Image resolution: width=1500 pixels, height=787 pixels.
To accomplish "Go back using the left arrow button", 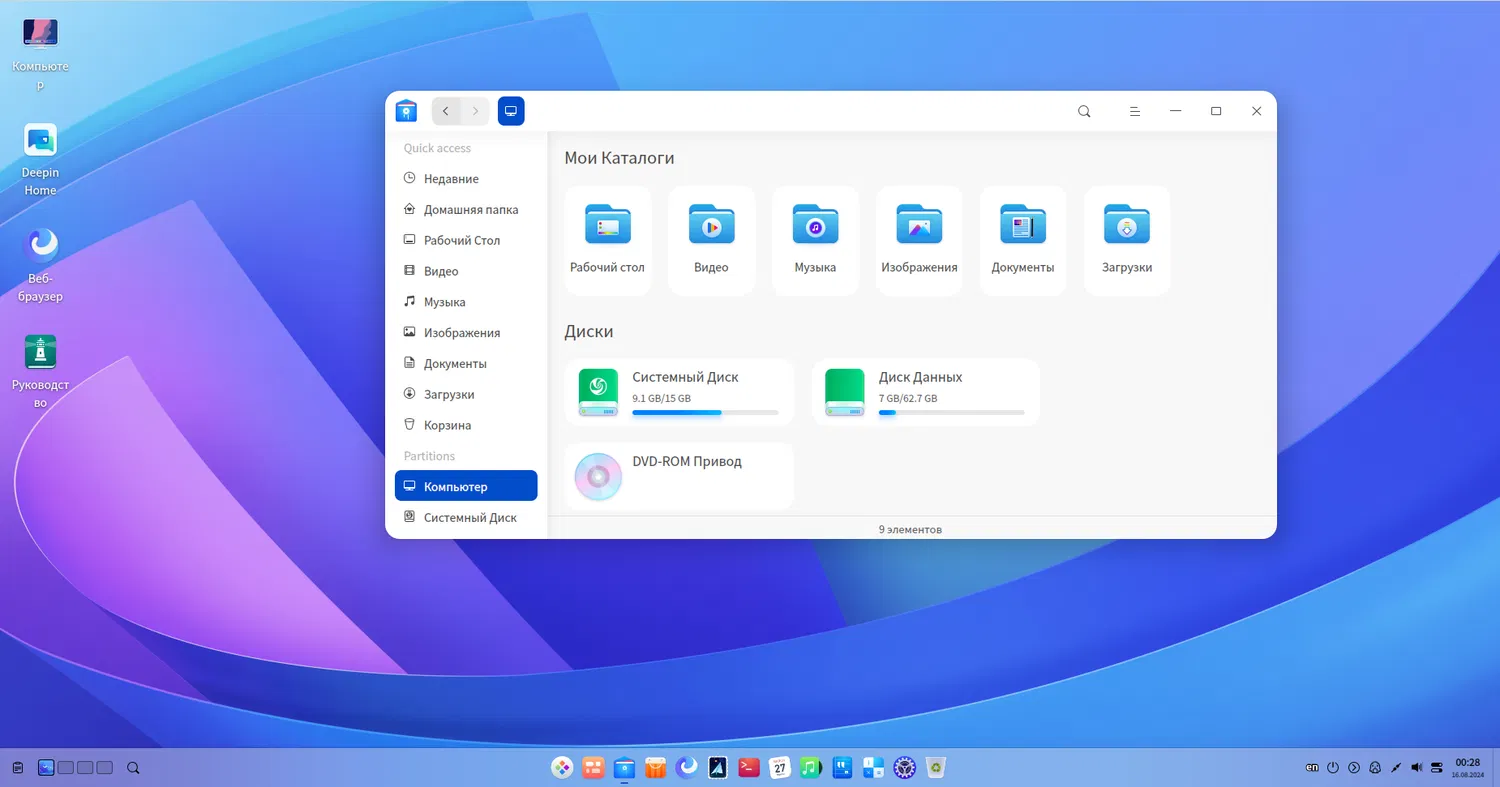I will point(446,111).
